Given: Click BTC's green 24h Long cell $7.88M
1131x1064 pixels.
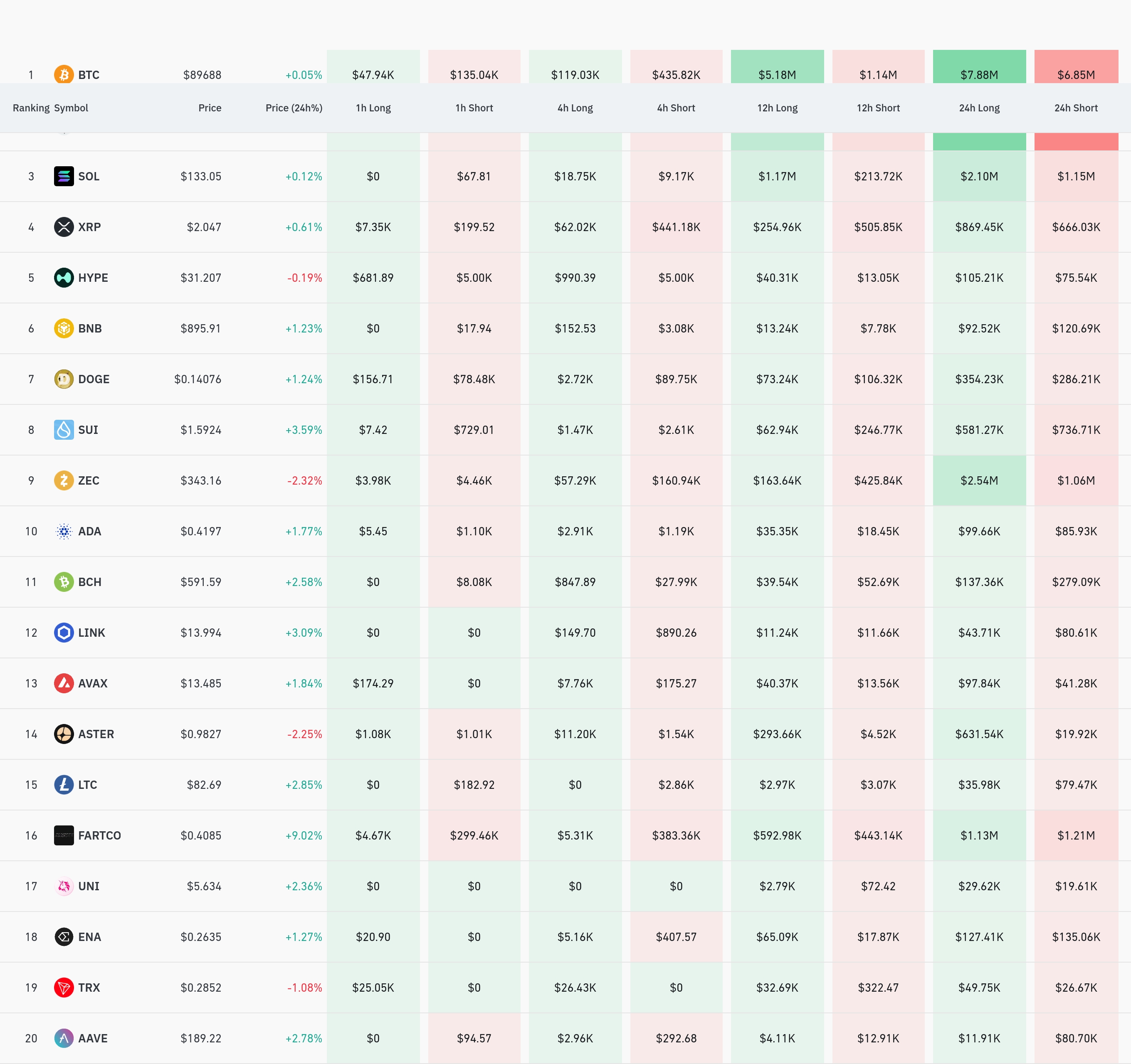Looking at the screenshot, I should coord(978,74).
